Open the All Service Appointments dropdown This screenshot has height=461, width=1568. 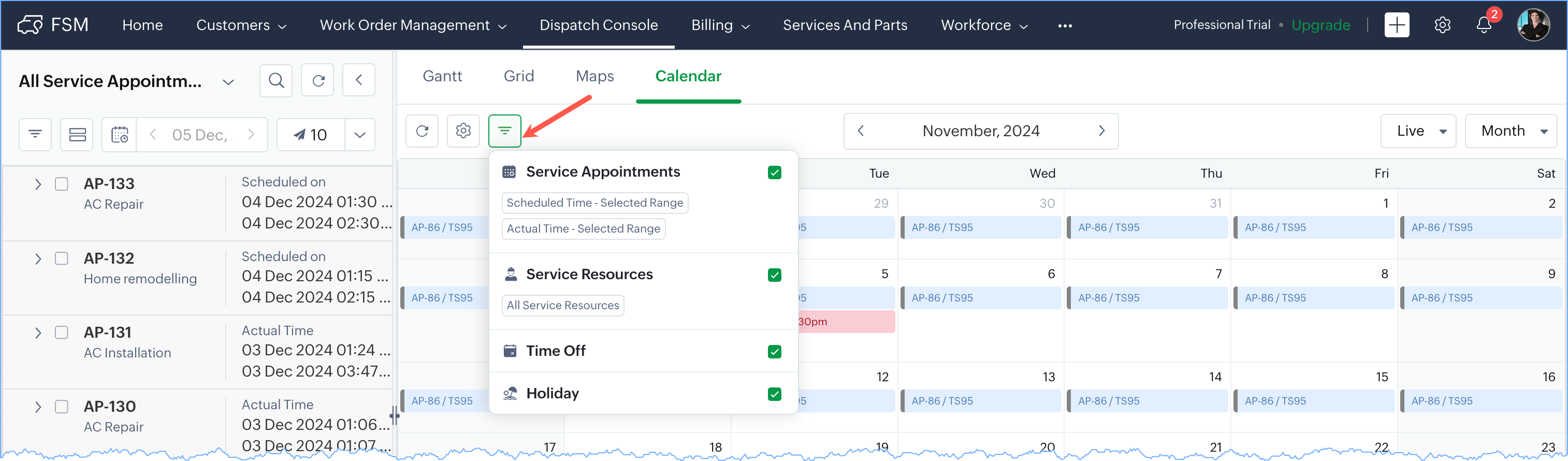pyautogui.click(x=228, y=82)
